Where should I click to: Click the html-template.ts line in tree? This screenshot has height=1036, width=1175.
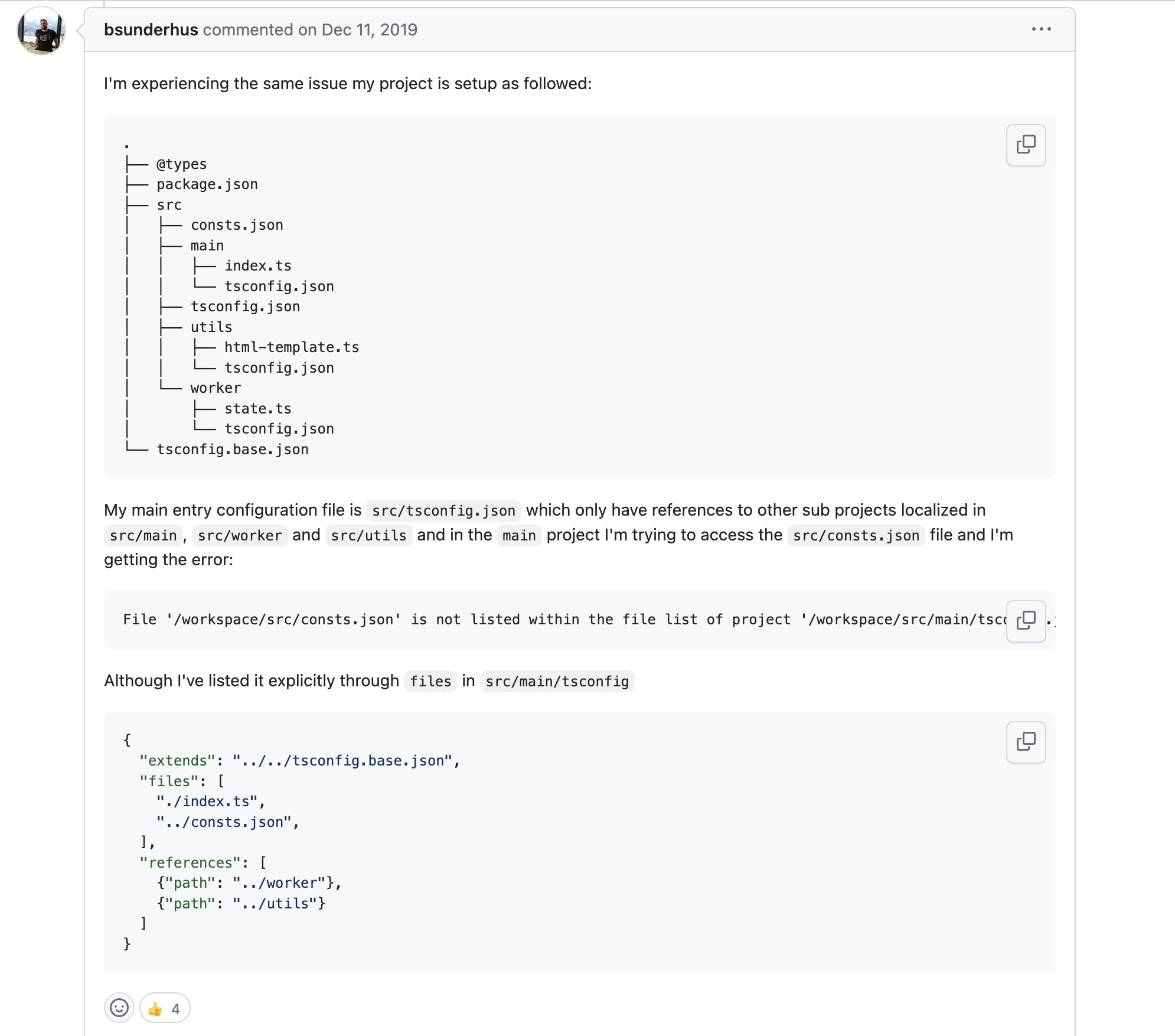(291, 347)
